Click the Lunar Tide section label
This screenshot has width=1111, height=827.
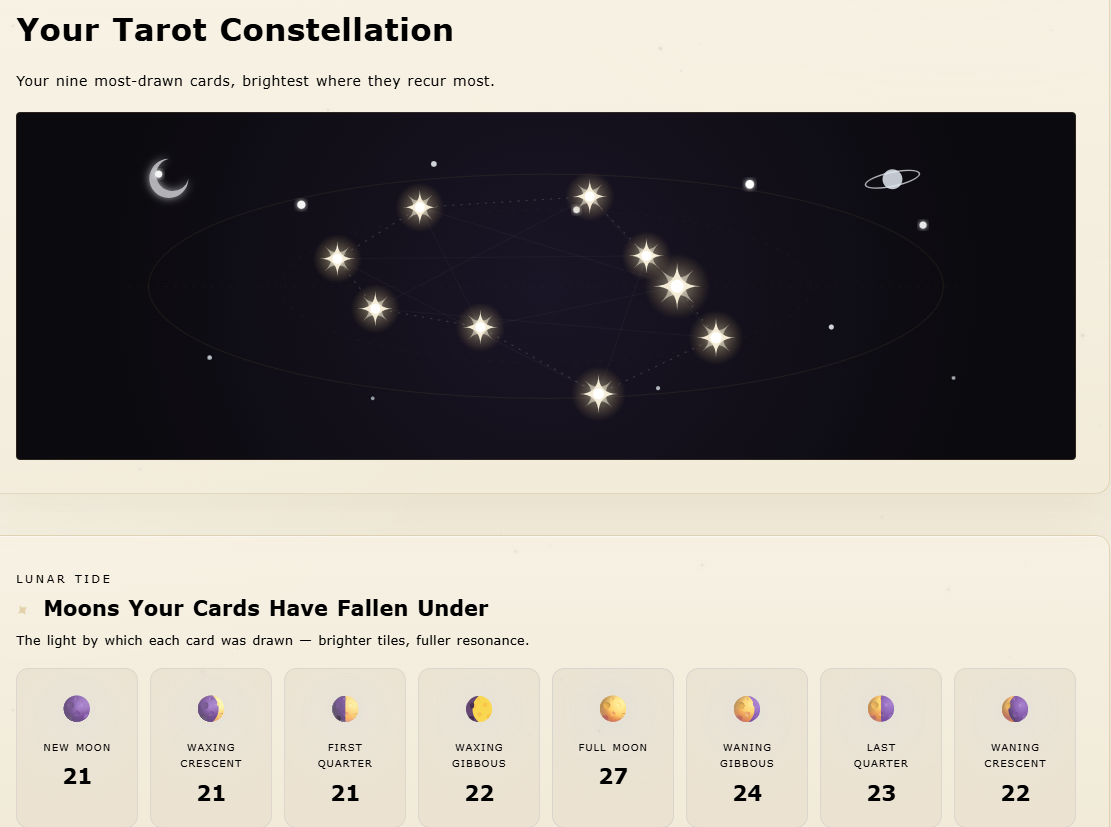(64, 579)
